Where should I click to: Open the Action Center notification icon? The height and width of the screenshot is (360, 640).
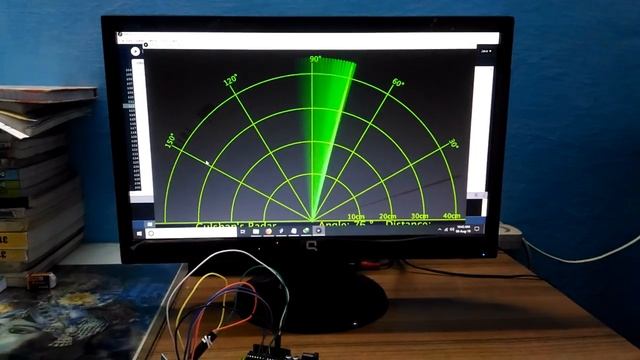tap(476, 229)
